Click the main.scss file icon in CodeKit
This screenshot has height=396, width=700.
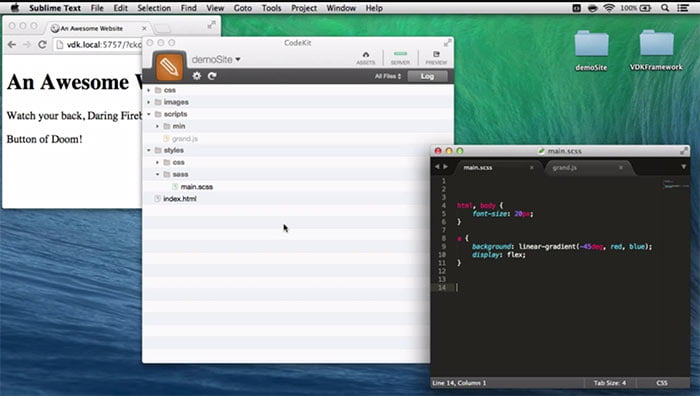point(175,187)
